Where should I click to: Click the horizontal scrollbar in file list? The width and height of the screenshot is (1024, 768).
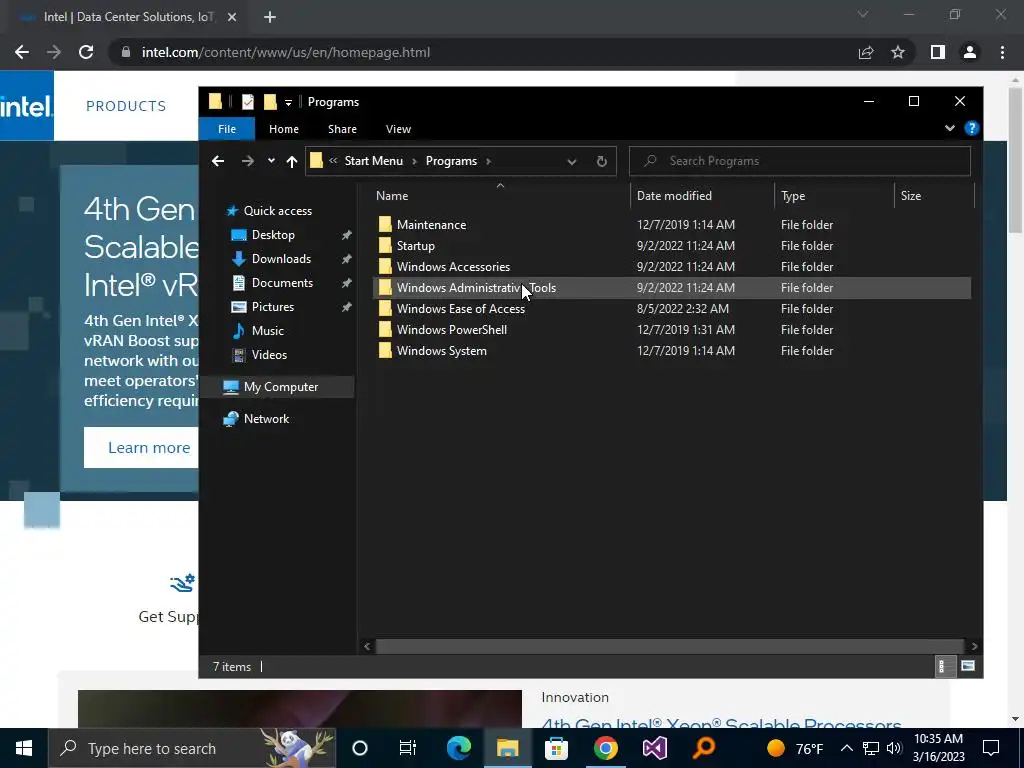point(670,646)
